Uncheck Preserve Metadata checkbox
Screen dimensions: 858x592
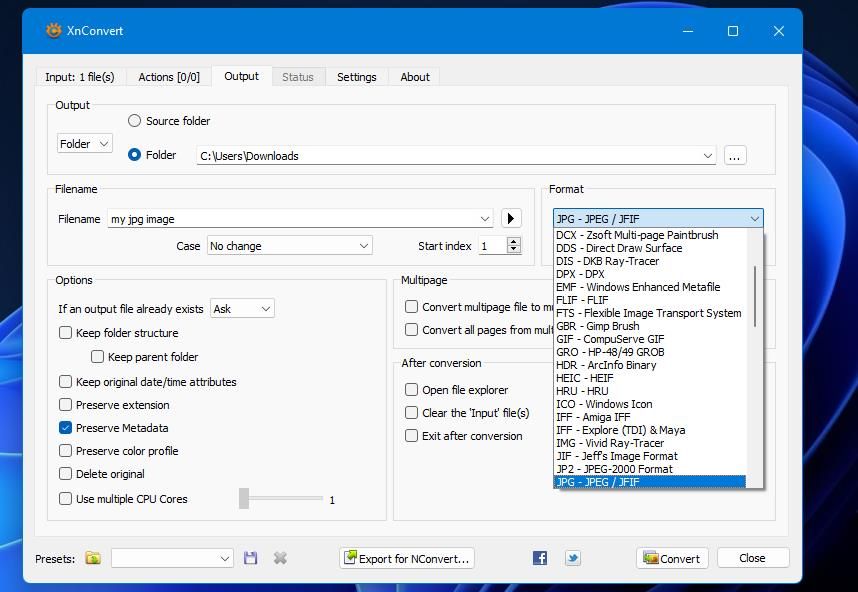(66, 428)
